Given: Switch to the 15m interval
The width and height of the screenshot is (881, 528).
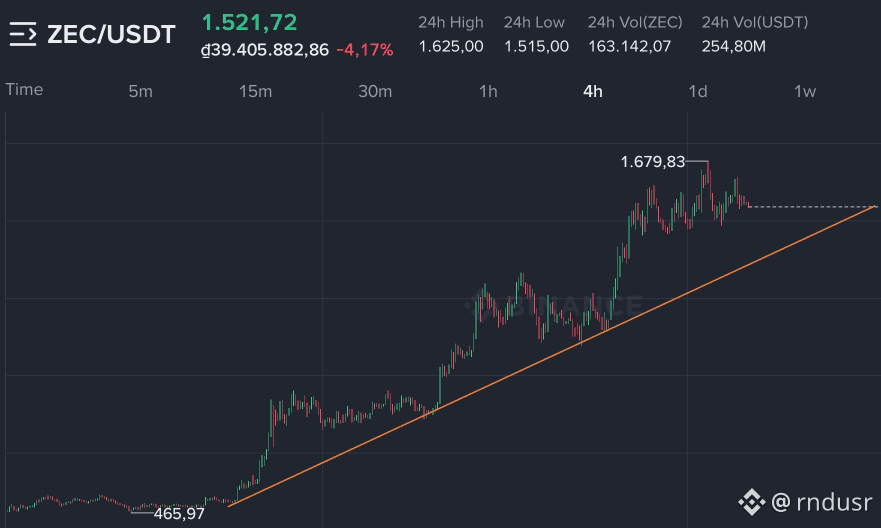Looking at the screenshot, I should coord(256,91).
